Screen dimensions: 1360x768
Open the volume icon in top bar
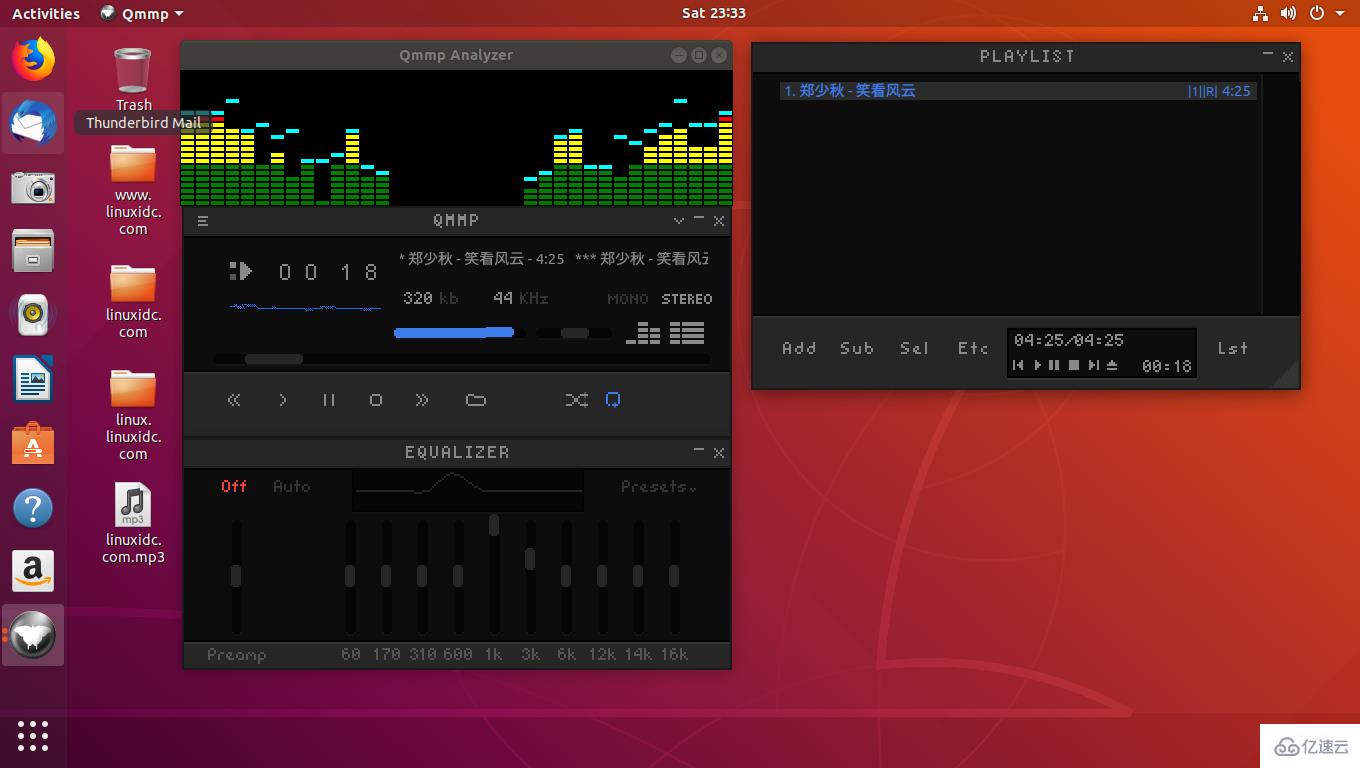click(x=1289, y=13)
